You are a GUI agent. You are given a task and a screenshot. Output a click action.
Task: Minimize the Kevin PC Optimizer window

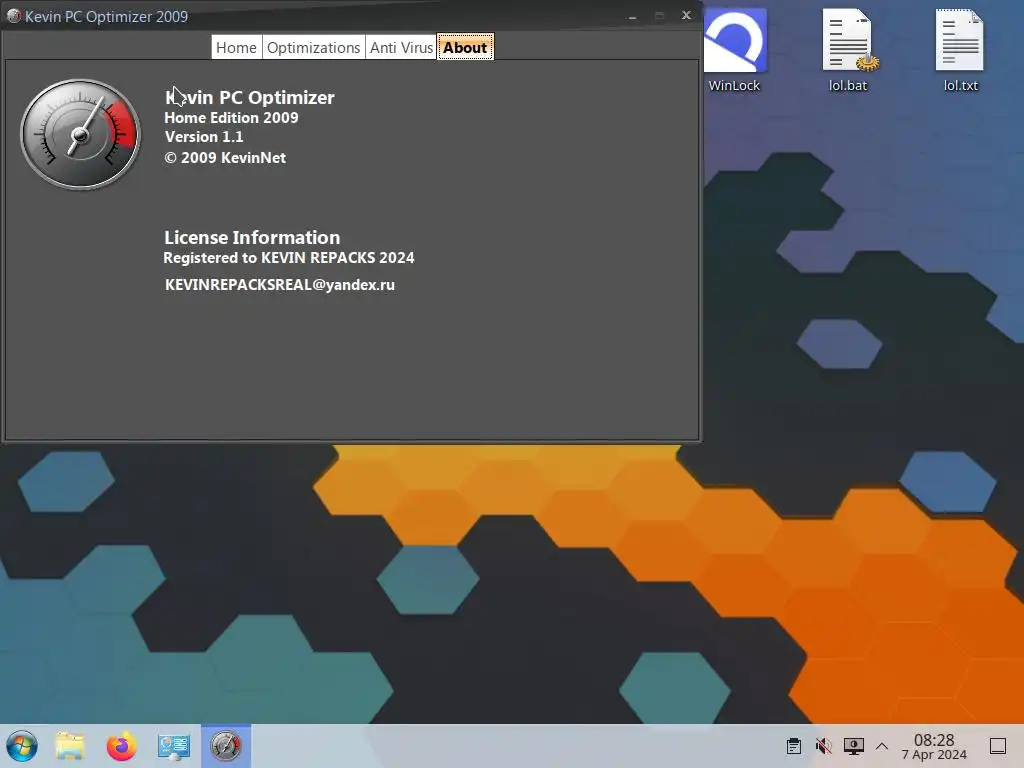click(x=632, y=16)
